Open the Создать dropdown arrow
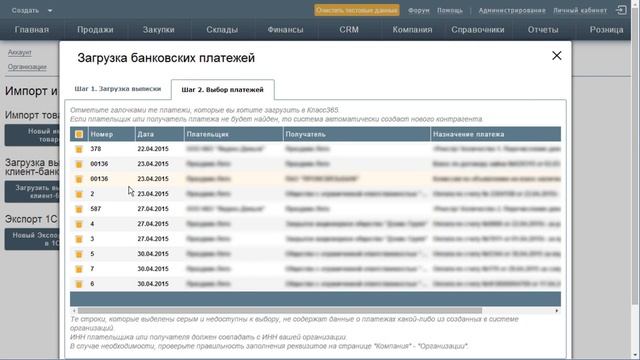 (x=50, y=11)
